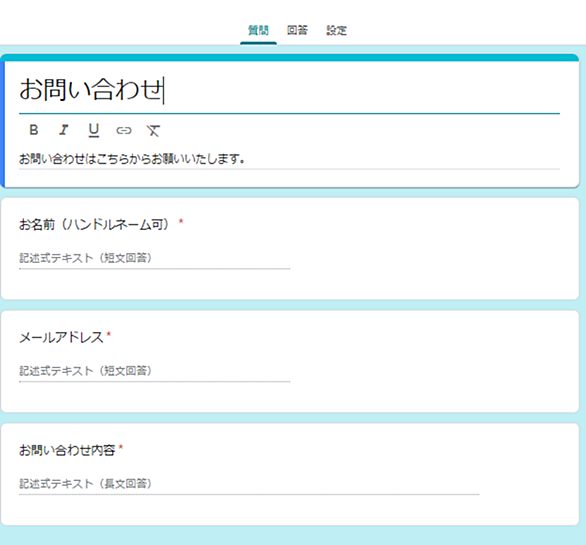Screen dimensions: 586x545
Task: Open the 回答 tab
Action: pyautogui.click(x=297, y=30)
